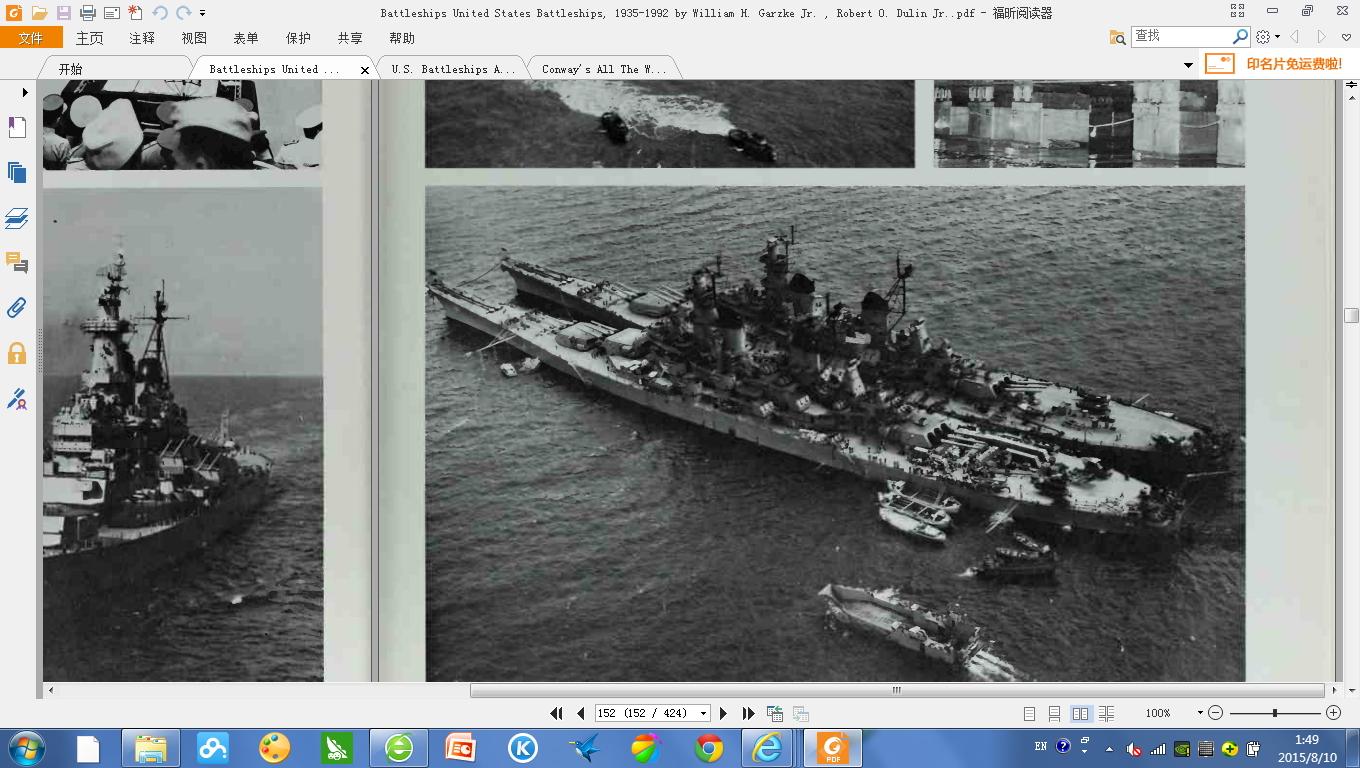Go back to the previous view
This screenshot has width=1360, height=768.
(775, 713)
